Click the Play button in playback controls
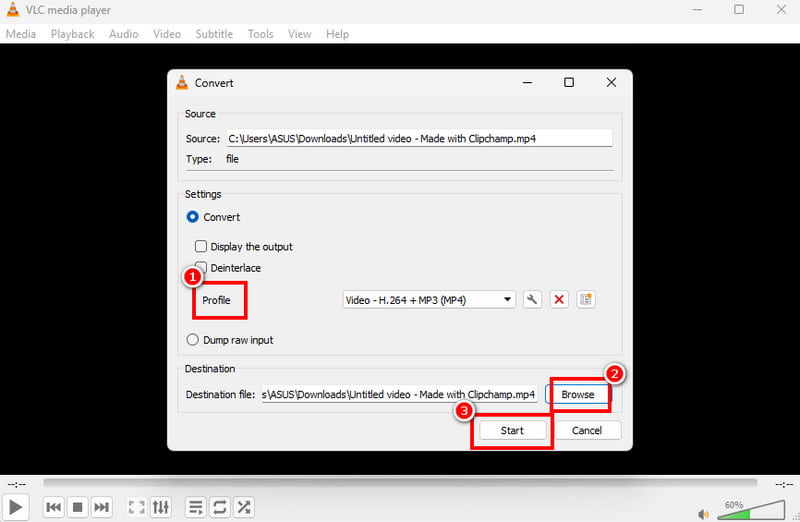Viewport: 800px width, 522px height. (16, 507)
